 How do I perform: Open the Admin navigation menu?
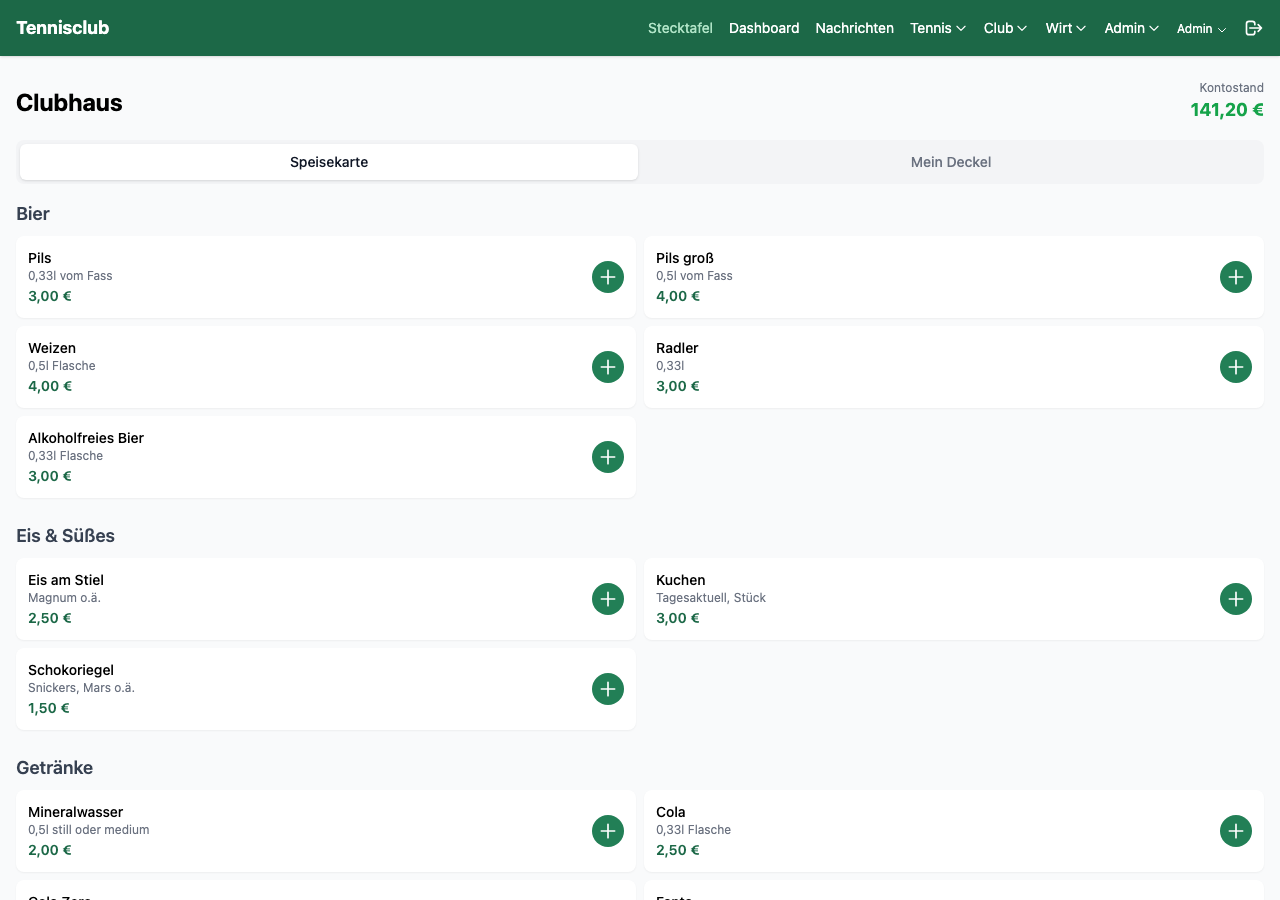pos(1131,28)
